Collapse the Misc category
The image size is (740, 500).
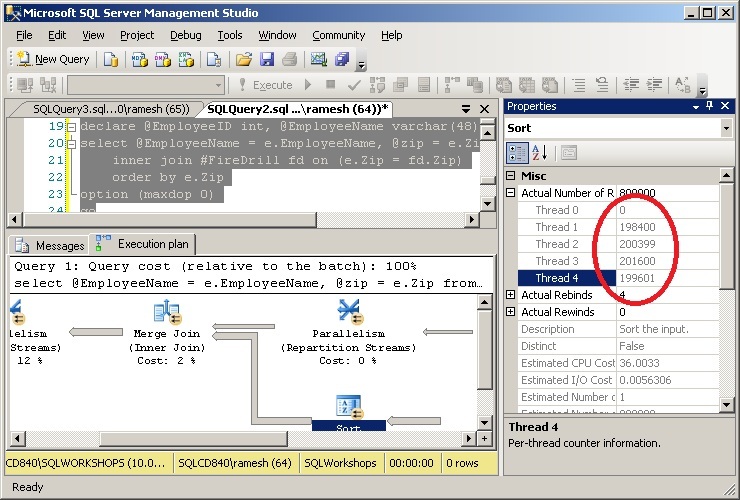(511, 176)
